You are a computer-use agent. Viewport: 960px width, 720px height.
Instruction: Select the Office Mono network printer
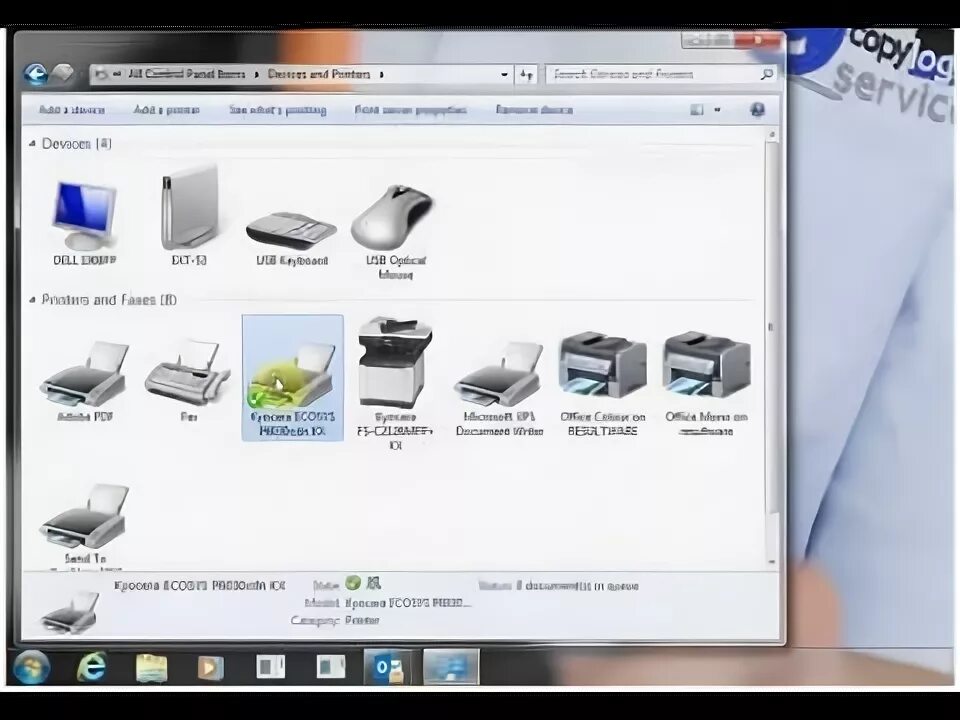707,383
